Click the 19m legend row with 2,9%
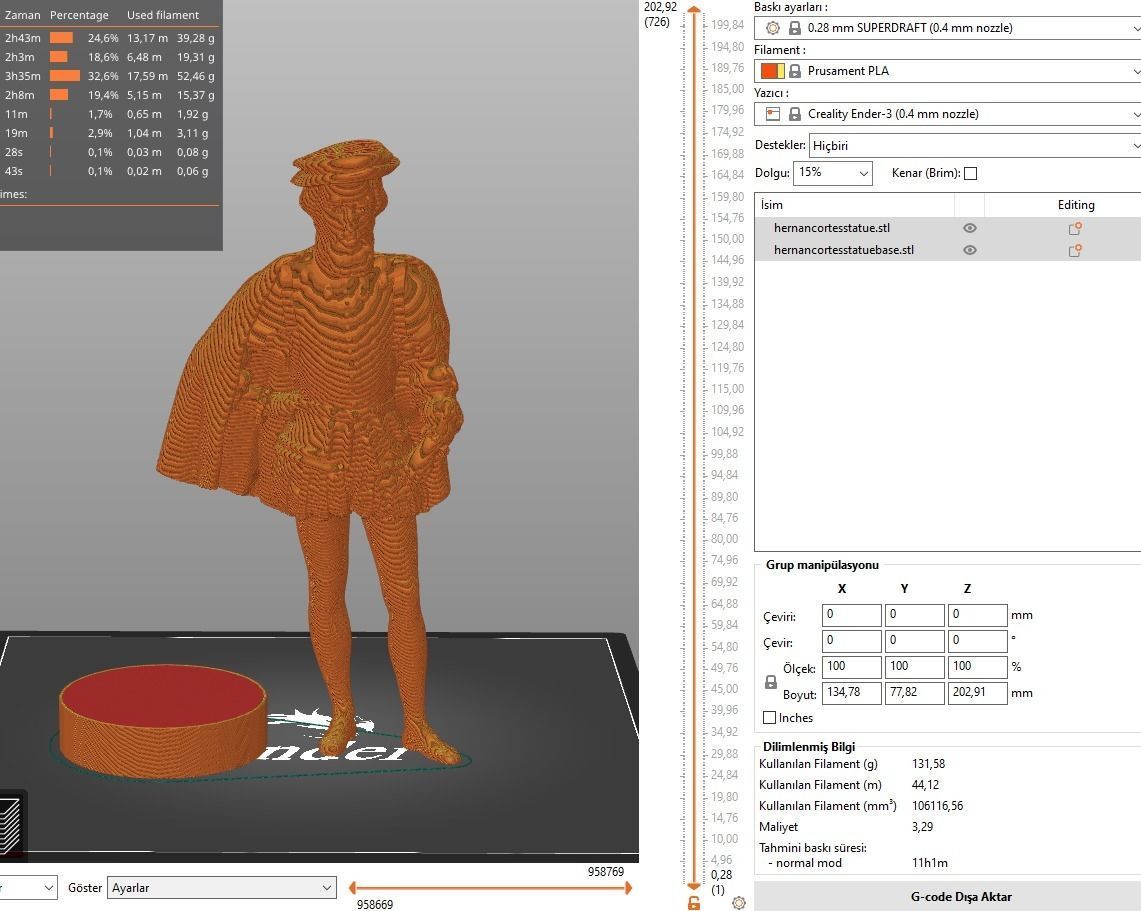Viewport: 1141px width, 911px height. pyautogui.click(x=109, y=133)
